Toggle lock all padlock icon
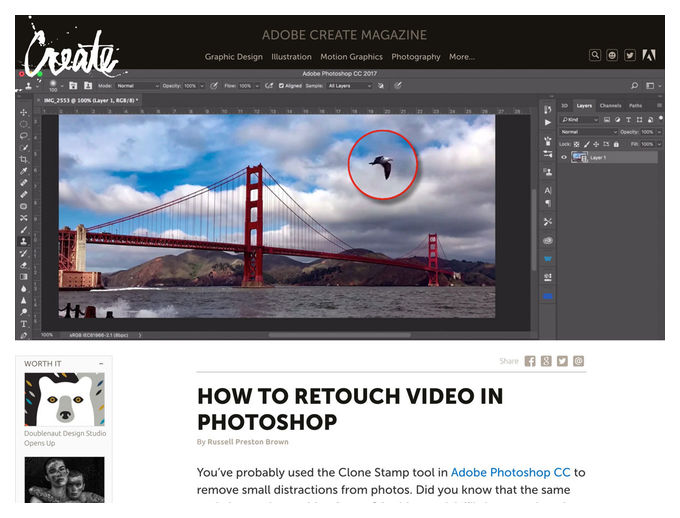This screenshot has height=518, width=680. [616, 144]
